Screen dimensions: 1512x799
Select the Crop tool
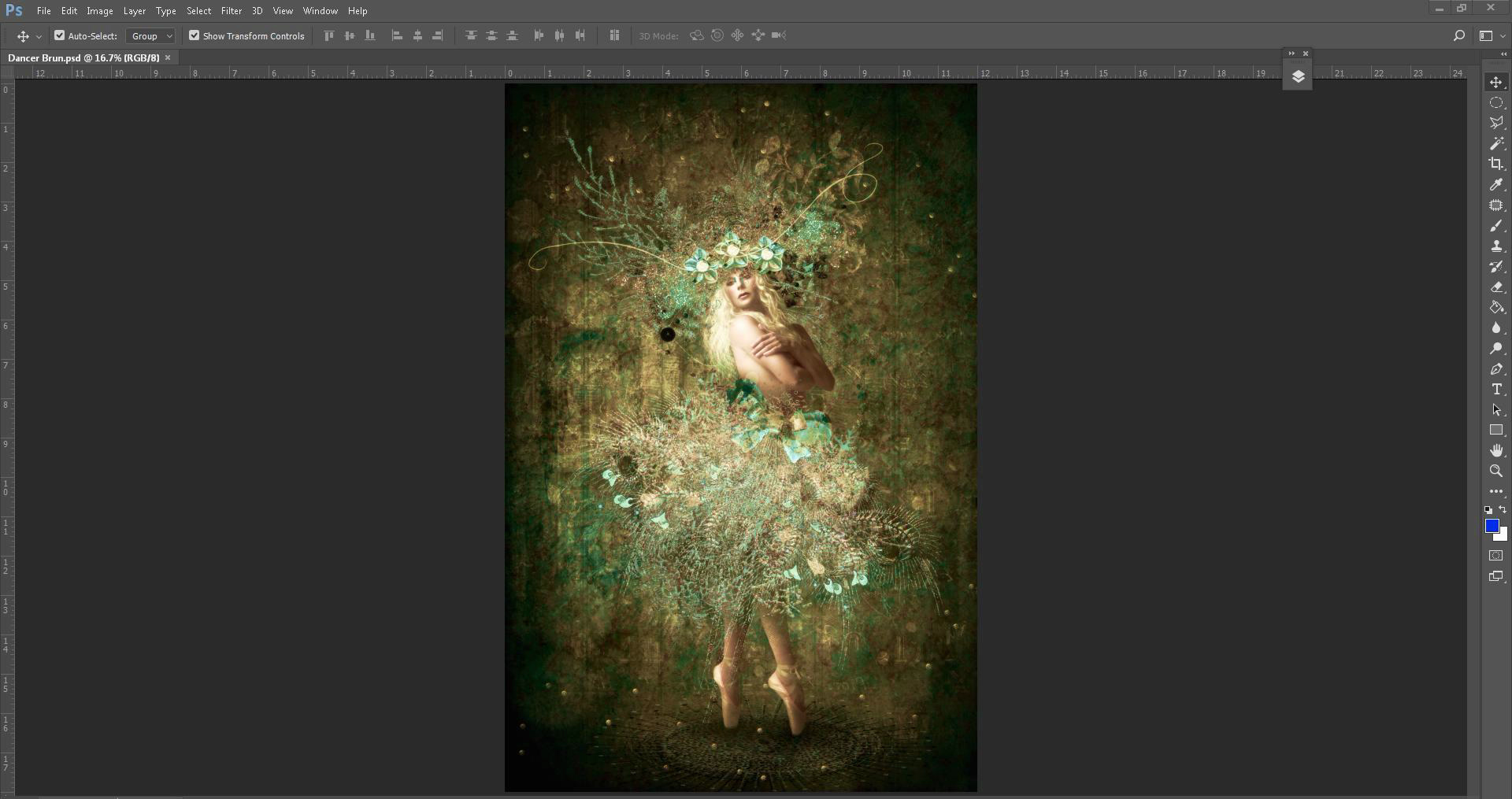point(1495,164)
